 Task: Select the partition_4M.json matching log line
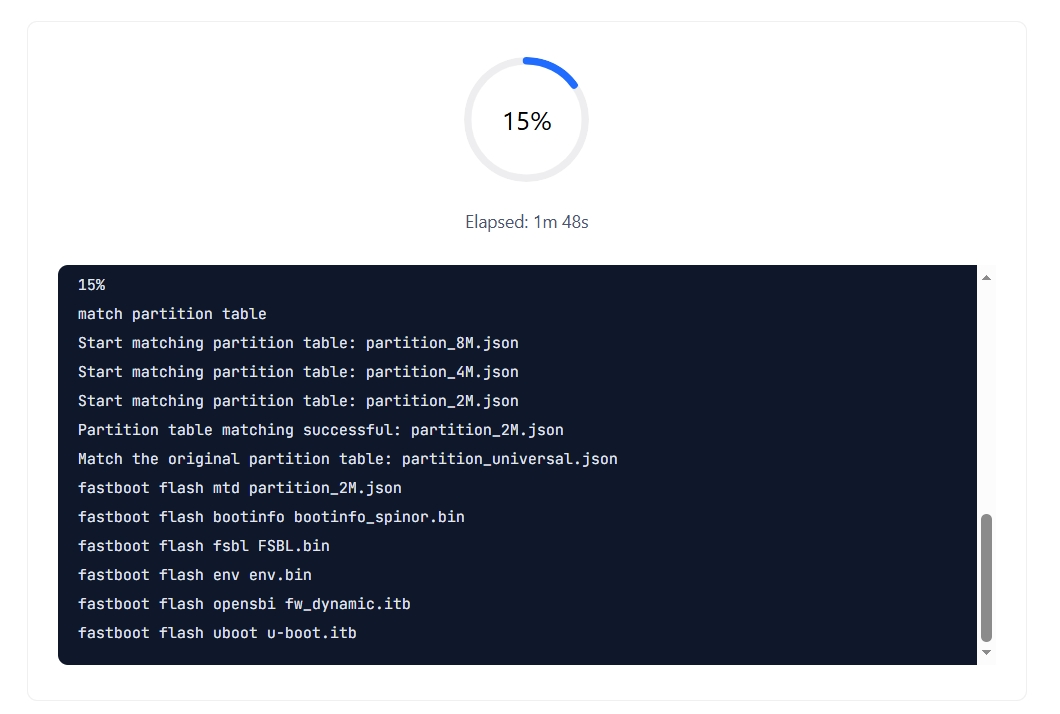298,372
